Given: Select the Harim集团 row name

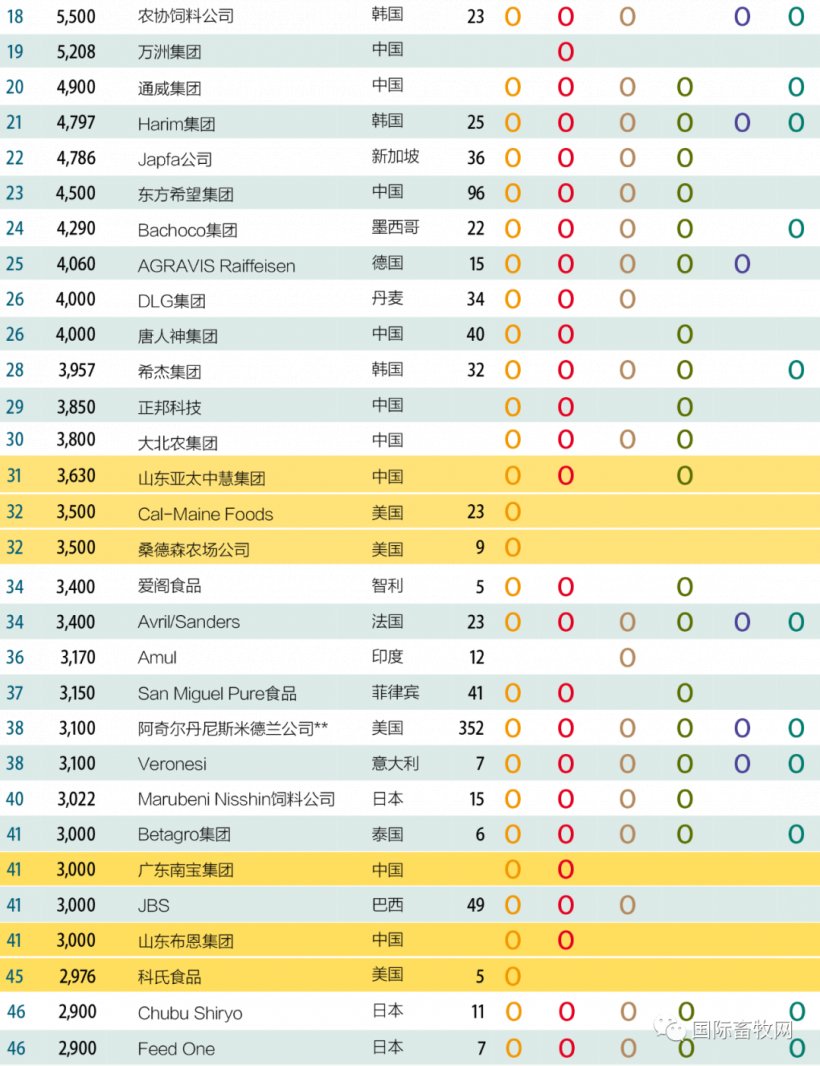Looking at the screenshot, I should tap(176, 124).
